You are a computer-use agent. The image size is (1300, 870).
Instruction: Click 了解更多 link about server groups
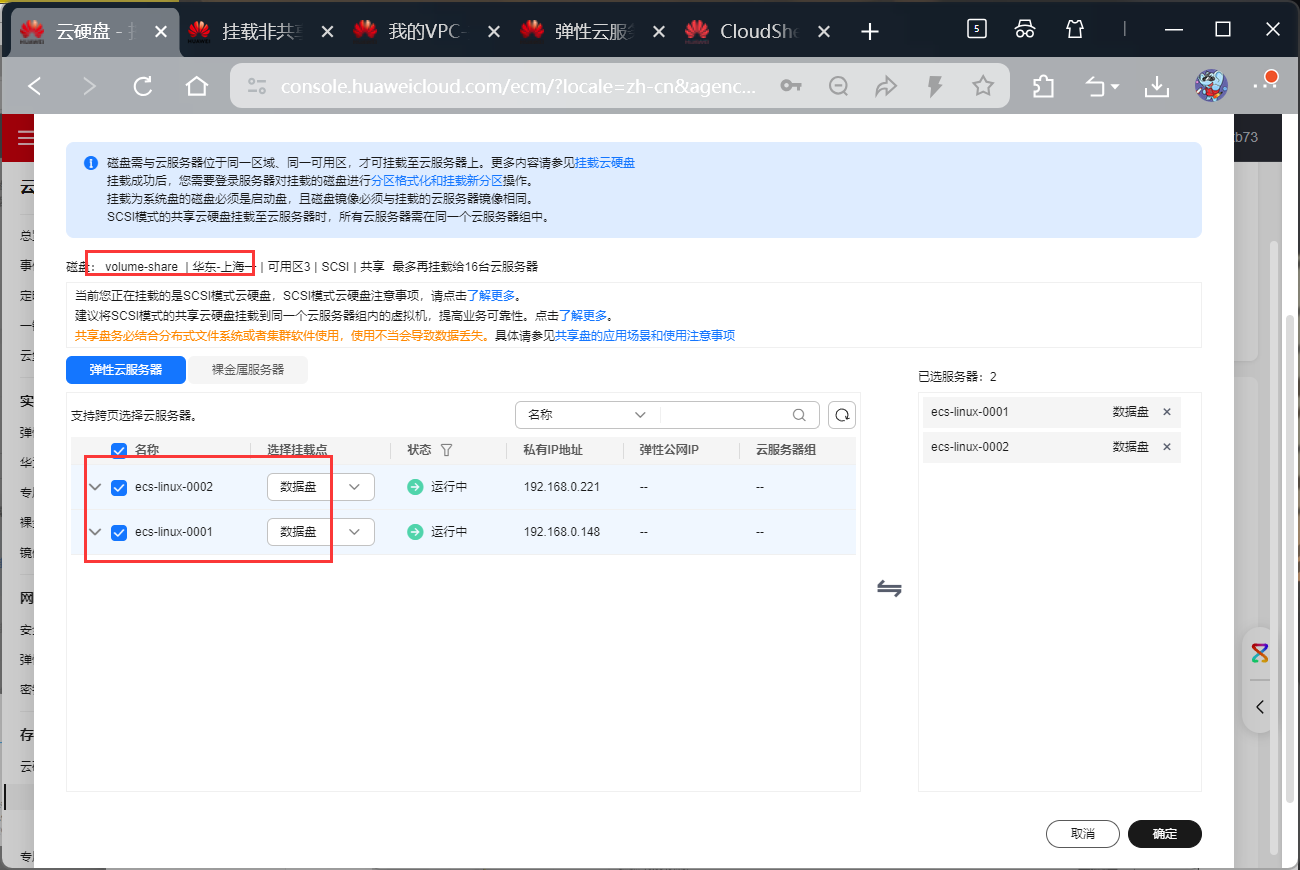(582, 316)
